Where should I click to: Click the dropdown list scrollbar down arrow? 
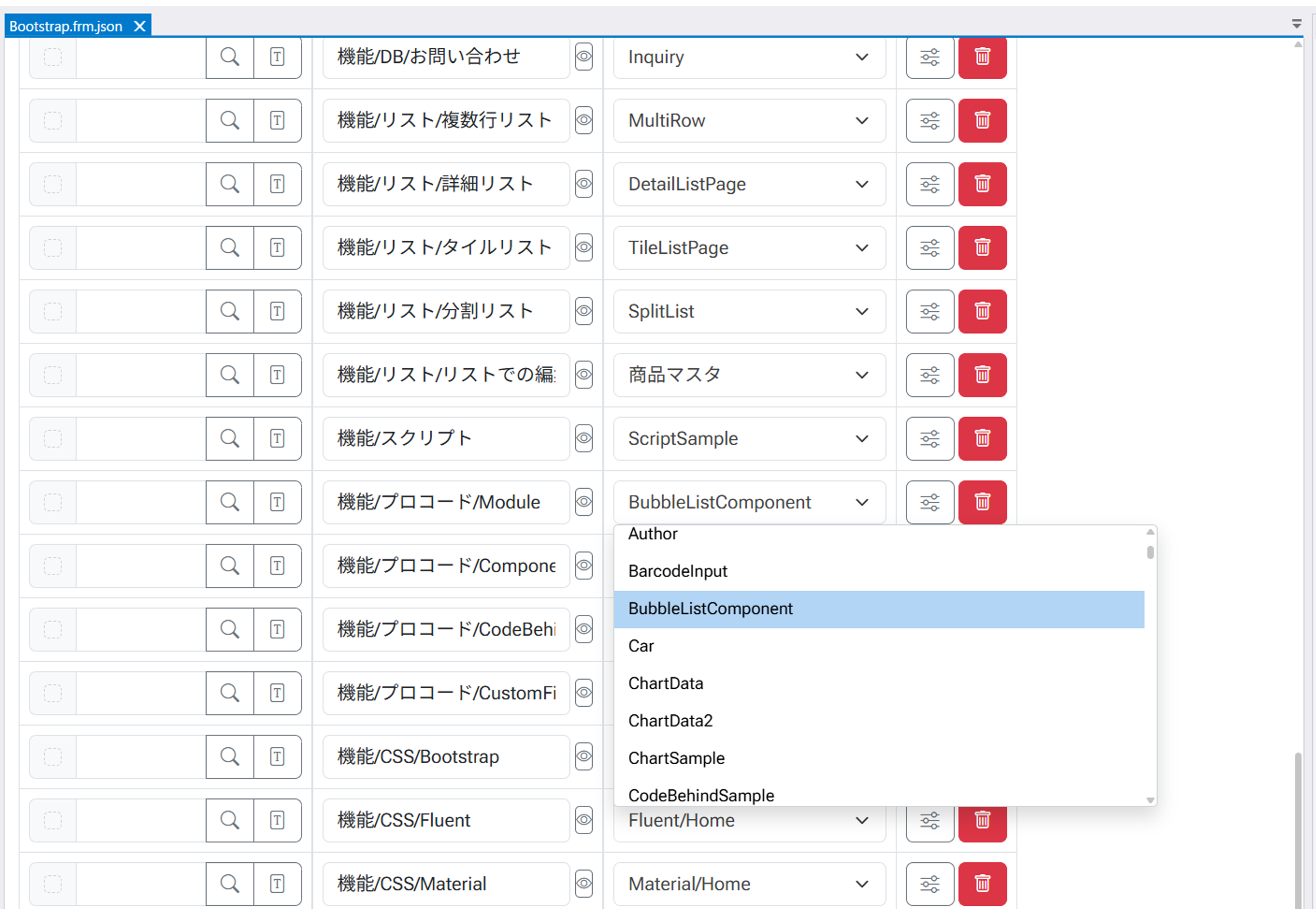tap(1150, 799)
